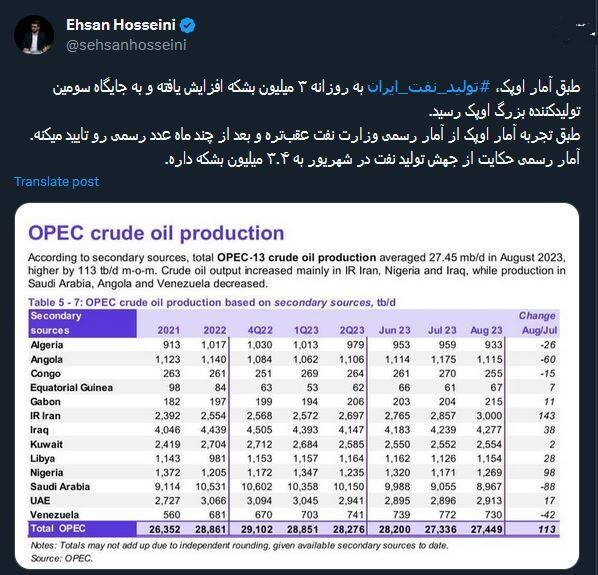Screen dimensions: 598x575
Task: Click the Source: OPEC note
Action: [x=61, y=559]
